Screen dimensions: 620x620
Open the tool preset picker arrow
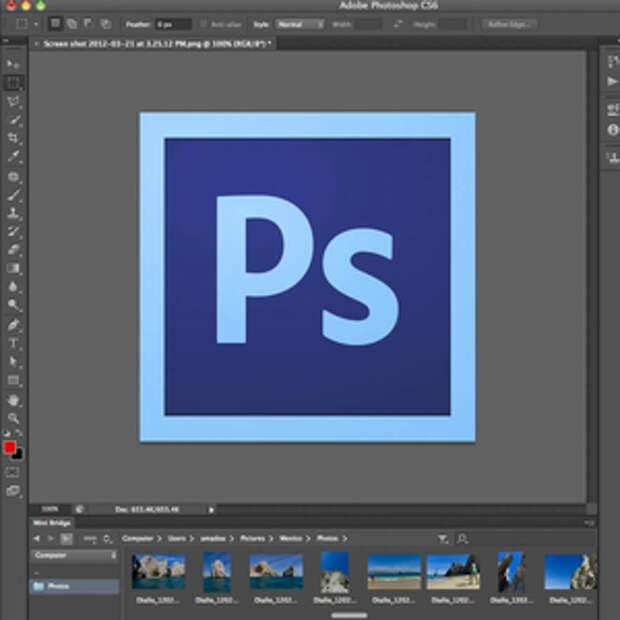[x=36, y=25]
